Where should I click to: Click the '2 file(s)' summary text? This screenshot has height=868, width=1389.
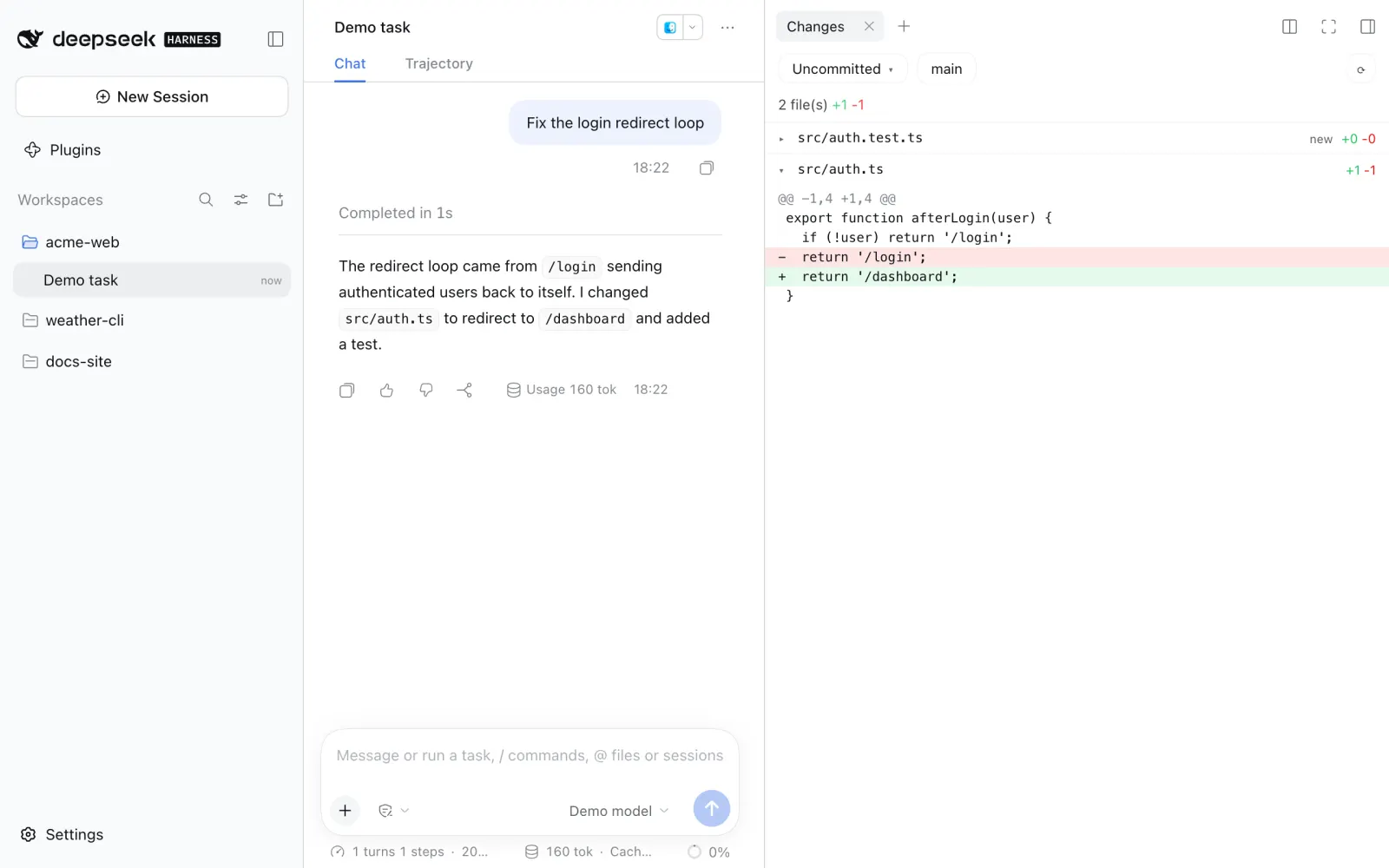802,105
